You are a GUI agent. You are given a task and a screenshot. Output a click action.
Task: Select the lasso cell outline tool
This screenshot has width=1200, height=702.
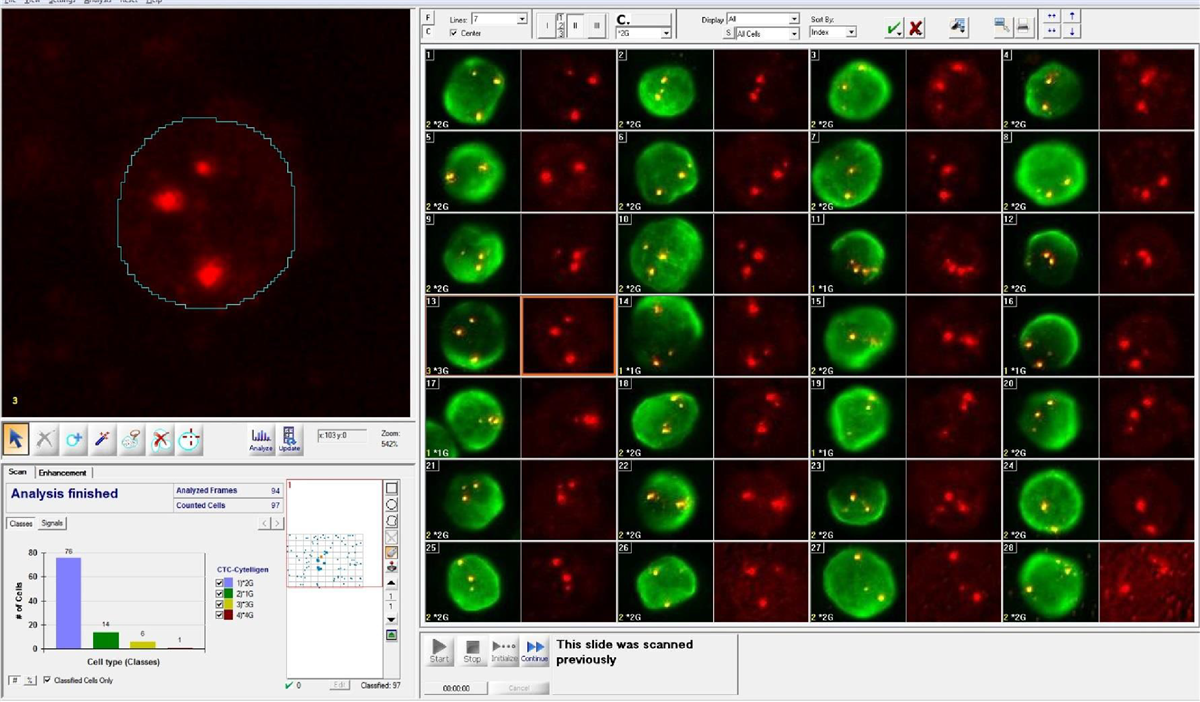[132, 438]
